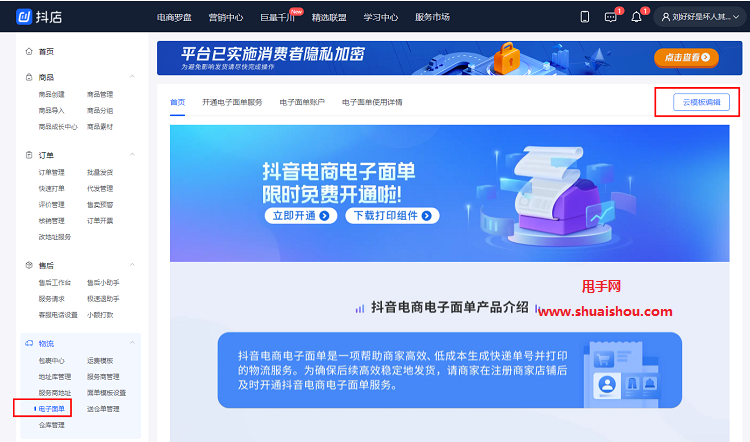Open 商品素材 in sidebar
This screenshot has width=750, height=442.
click(100, 127)
